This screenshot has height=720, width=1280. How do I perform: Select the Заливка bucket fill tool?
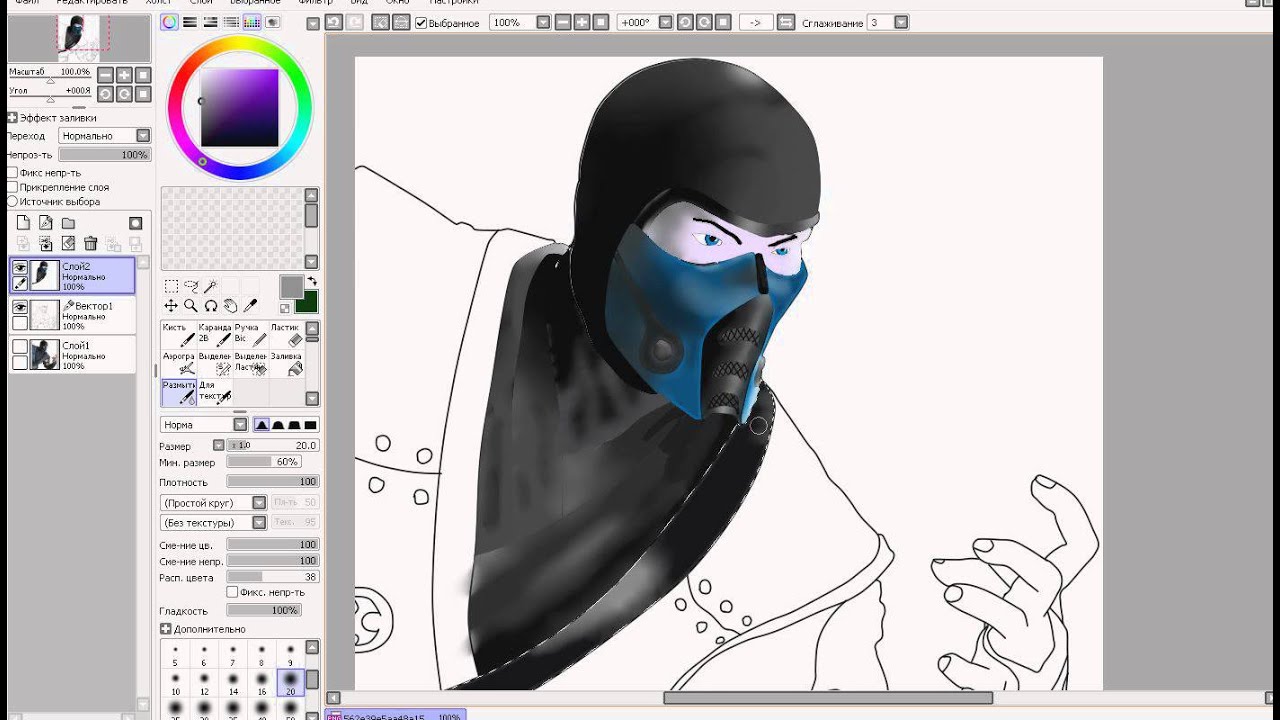tap(286, 363)
